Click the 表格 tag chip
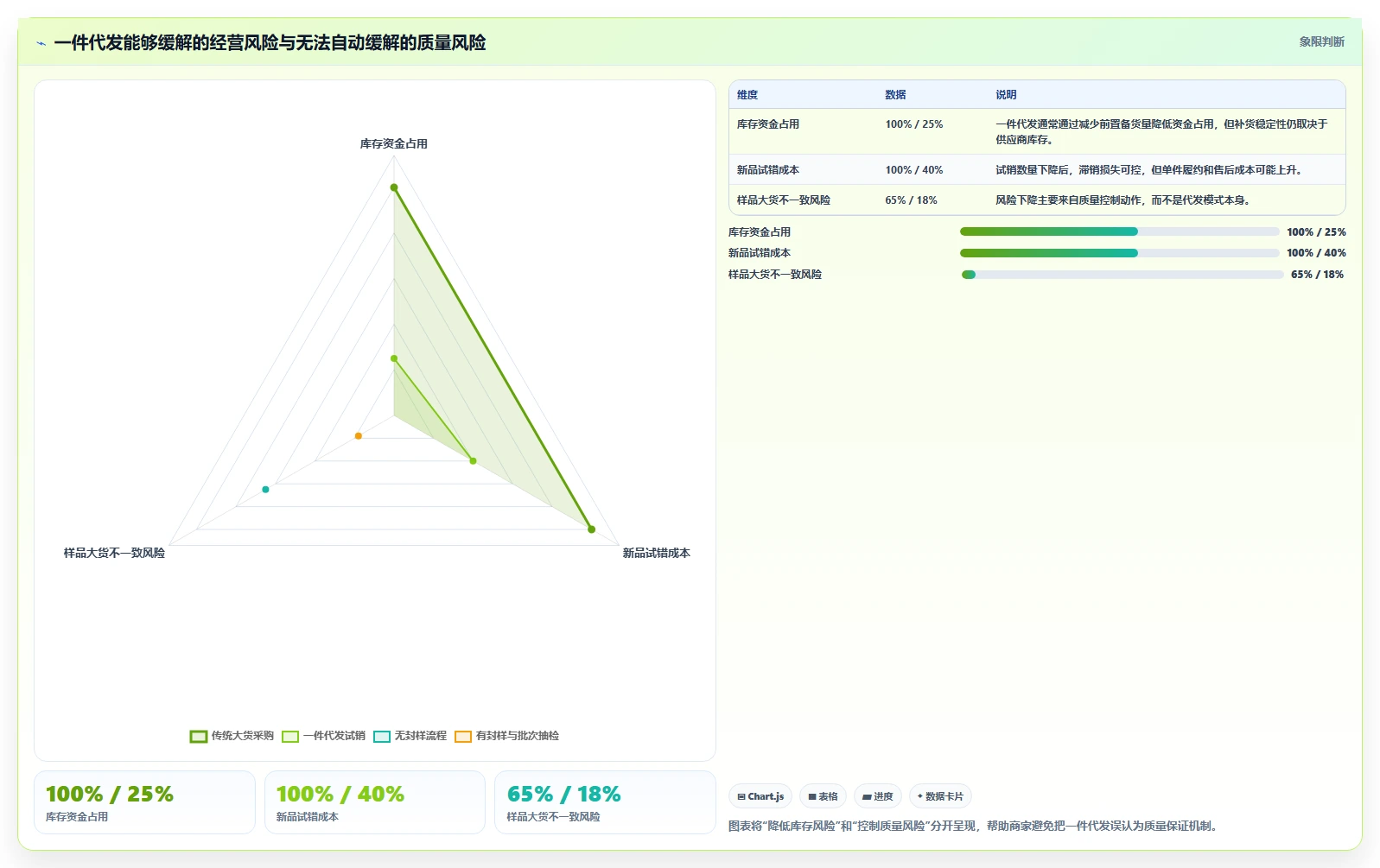 pos(823,796)
